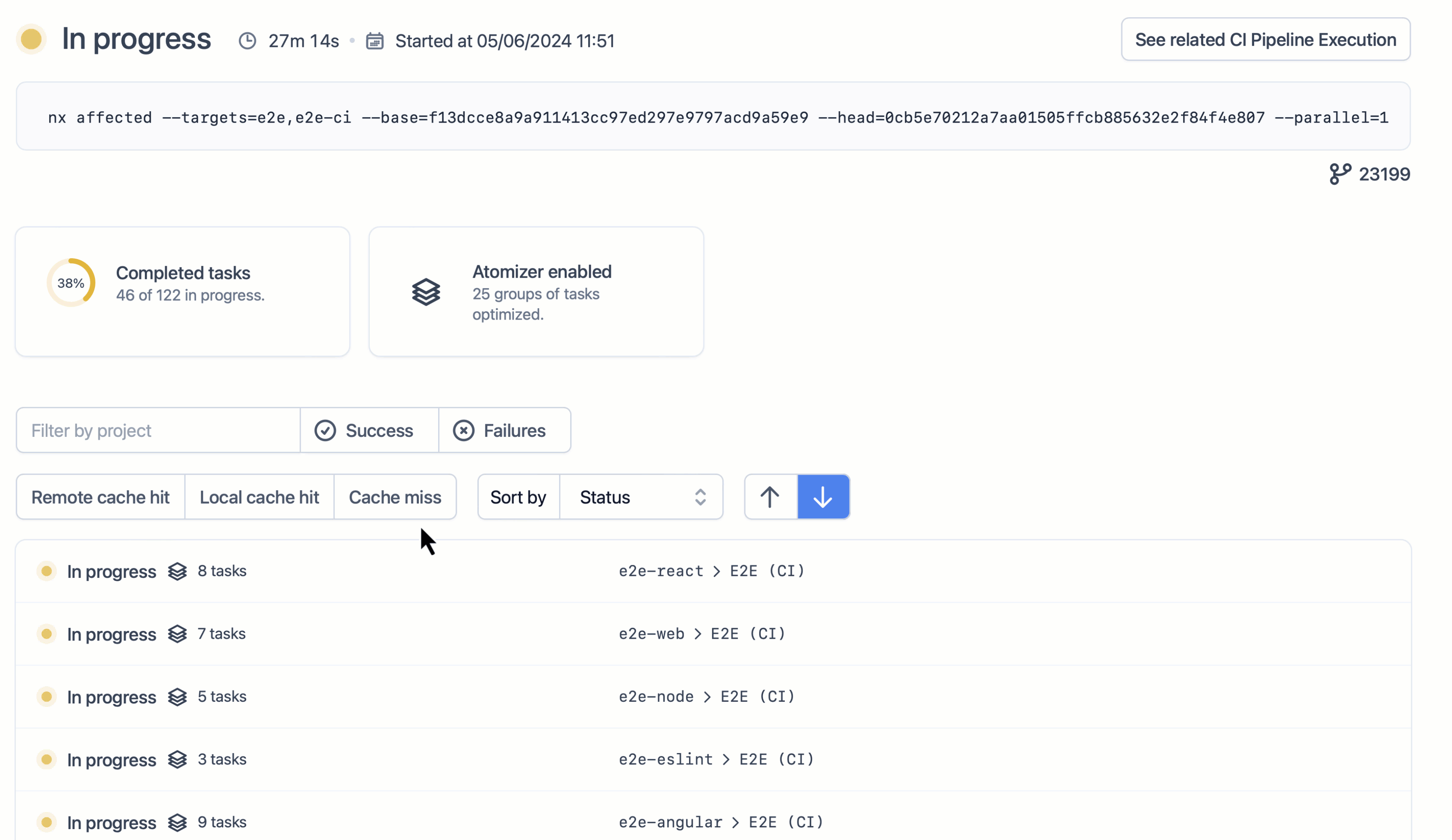1452x840 pixels.
Task: Click the atomizer icon on e2e-react row
Action: pos(177,571)
